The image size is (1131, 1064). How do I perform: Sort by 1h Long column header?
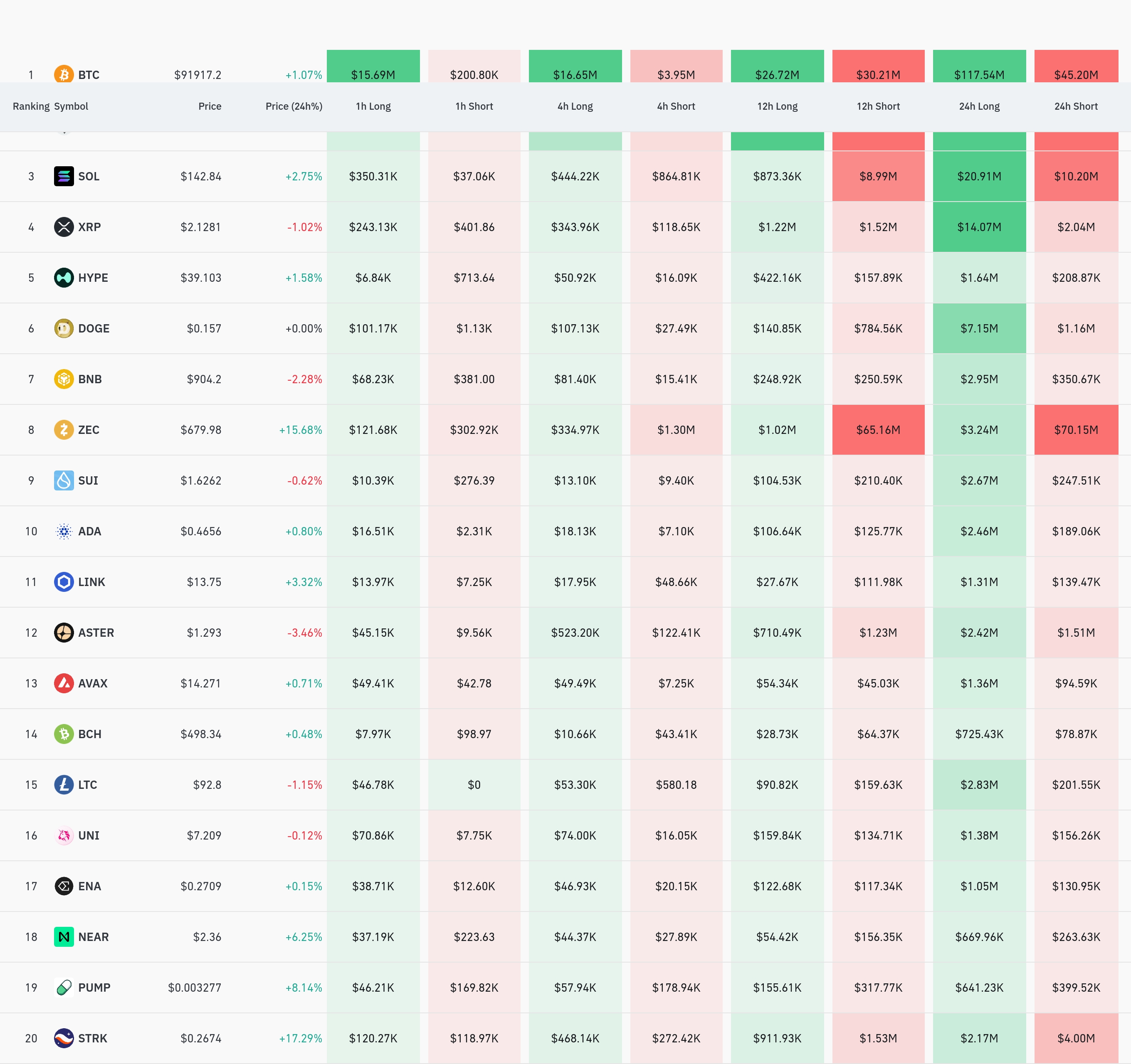coord(373,106)
